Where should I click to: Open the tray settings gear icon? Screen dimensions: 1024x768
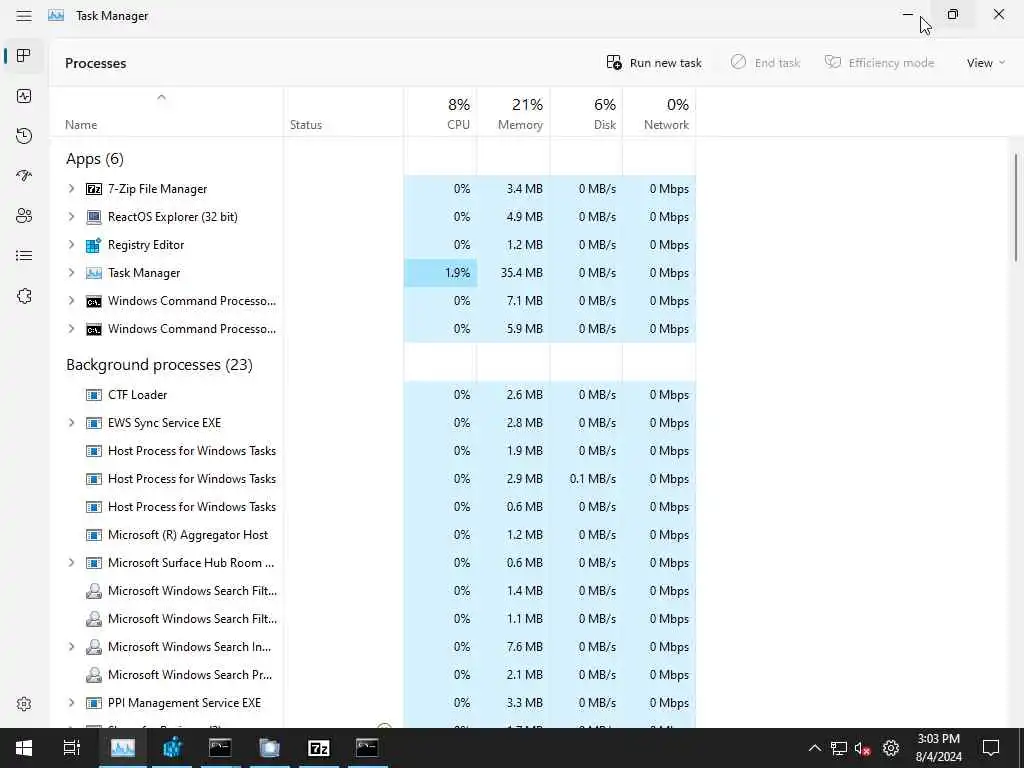891,748
